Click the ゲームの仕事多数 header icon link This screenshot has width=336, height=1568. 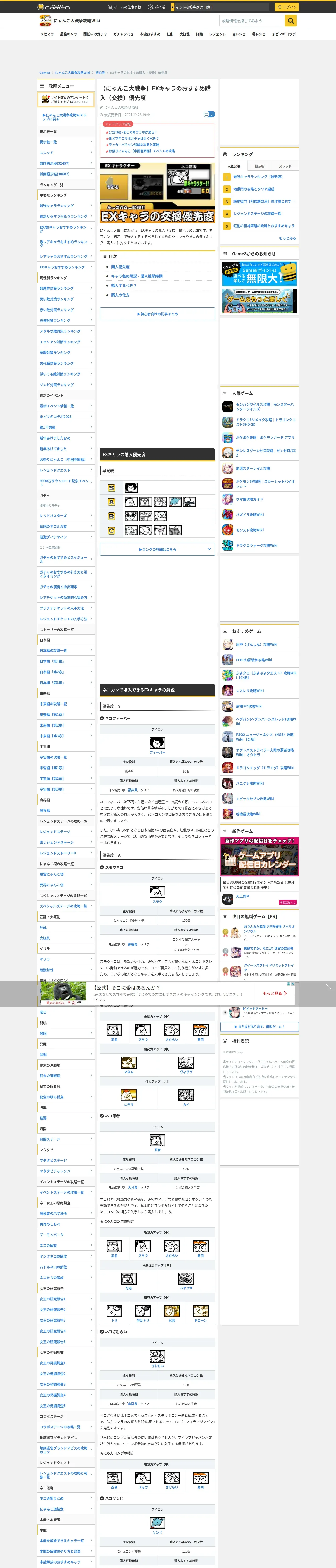124,7
